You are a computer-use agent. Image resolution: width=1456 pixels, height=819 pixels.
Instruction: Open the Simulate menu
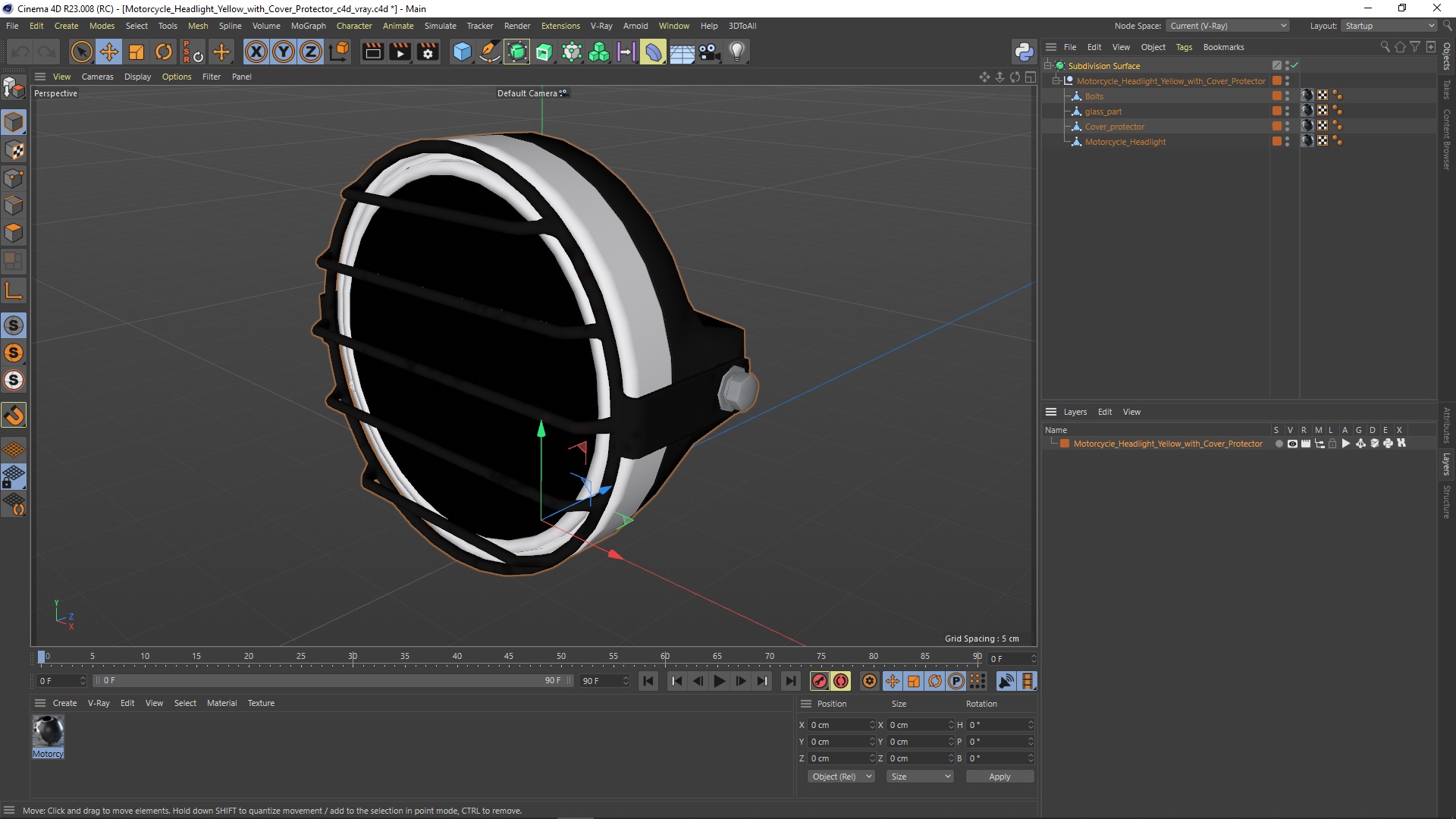pyautogui.click(x=440, y=26)
